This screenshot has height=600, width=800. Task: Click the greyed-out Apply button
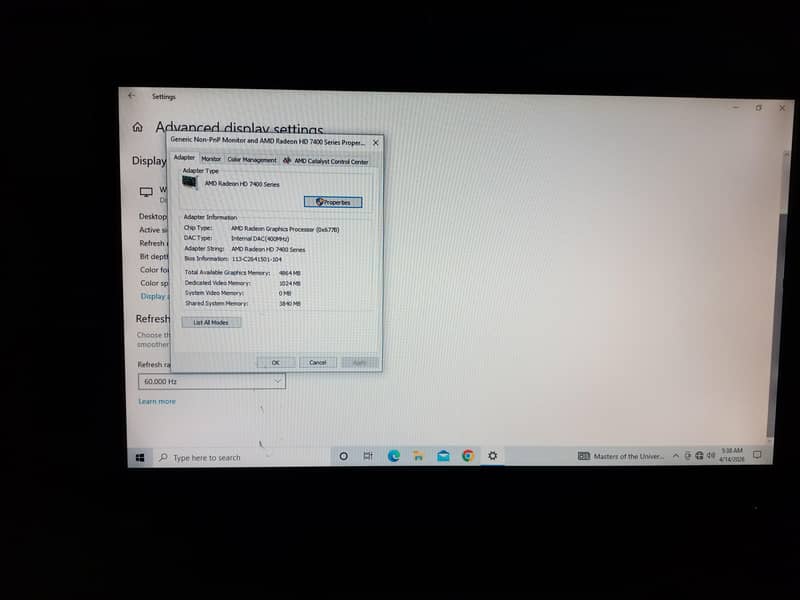359,363
